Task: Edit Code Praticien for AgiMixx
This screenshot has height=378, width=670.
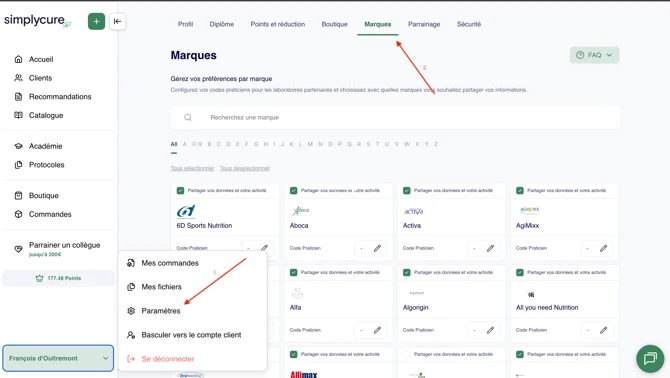Action: [603, 248]
